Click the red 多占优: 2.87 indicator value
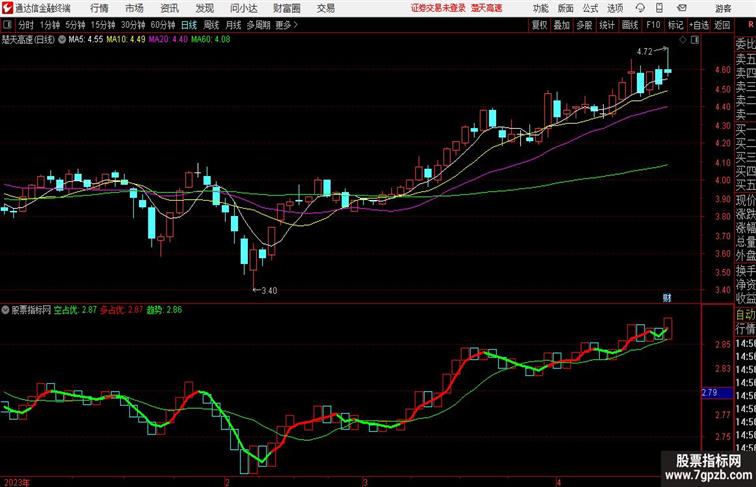Screen dimensions: 756x487 122,310
